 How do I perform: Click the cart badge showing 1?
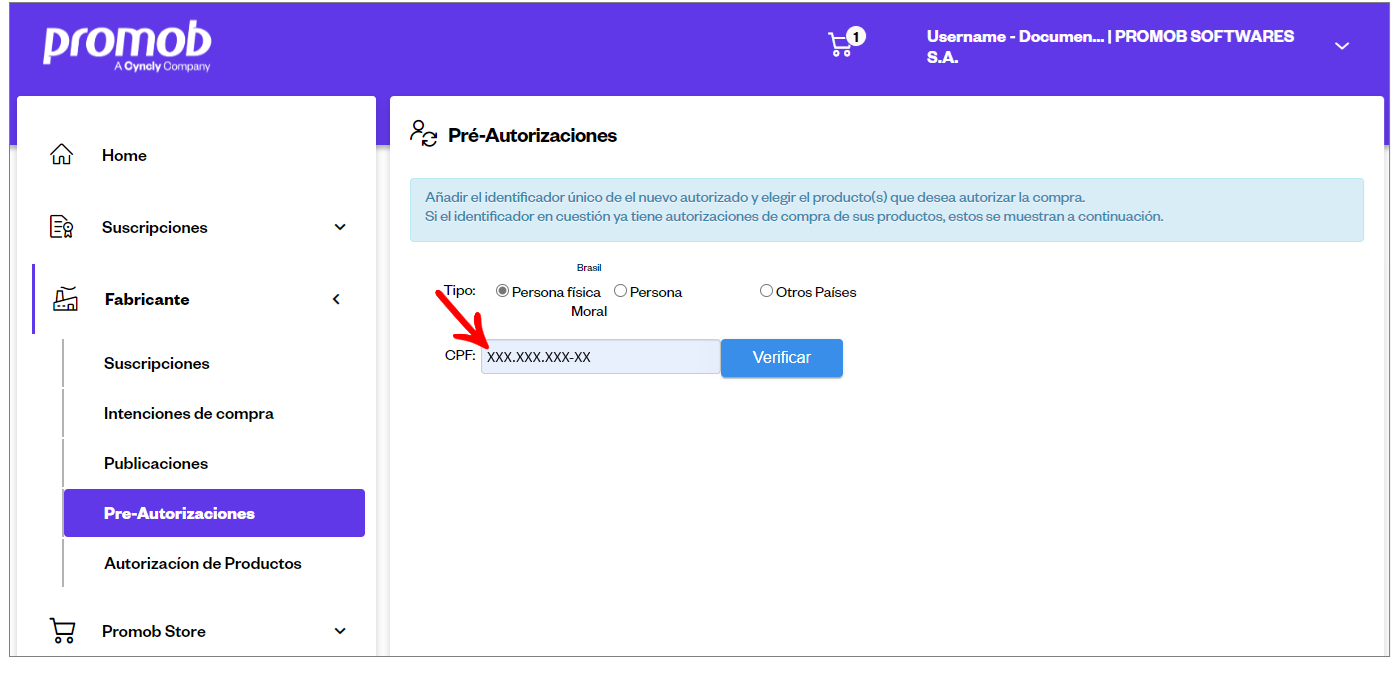[856, 37]
